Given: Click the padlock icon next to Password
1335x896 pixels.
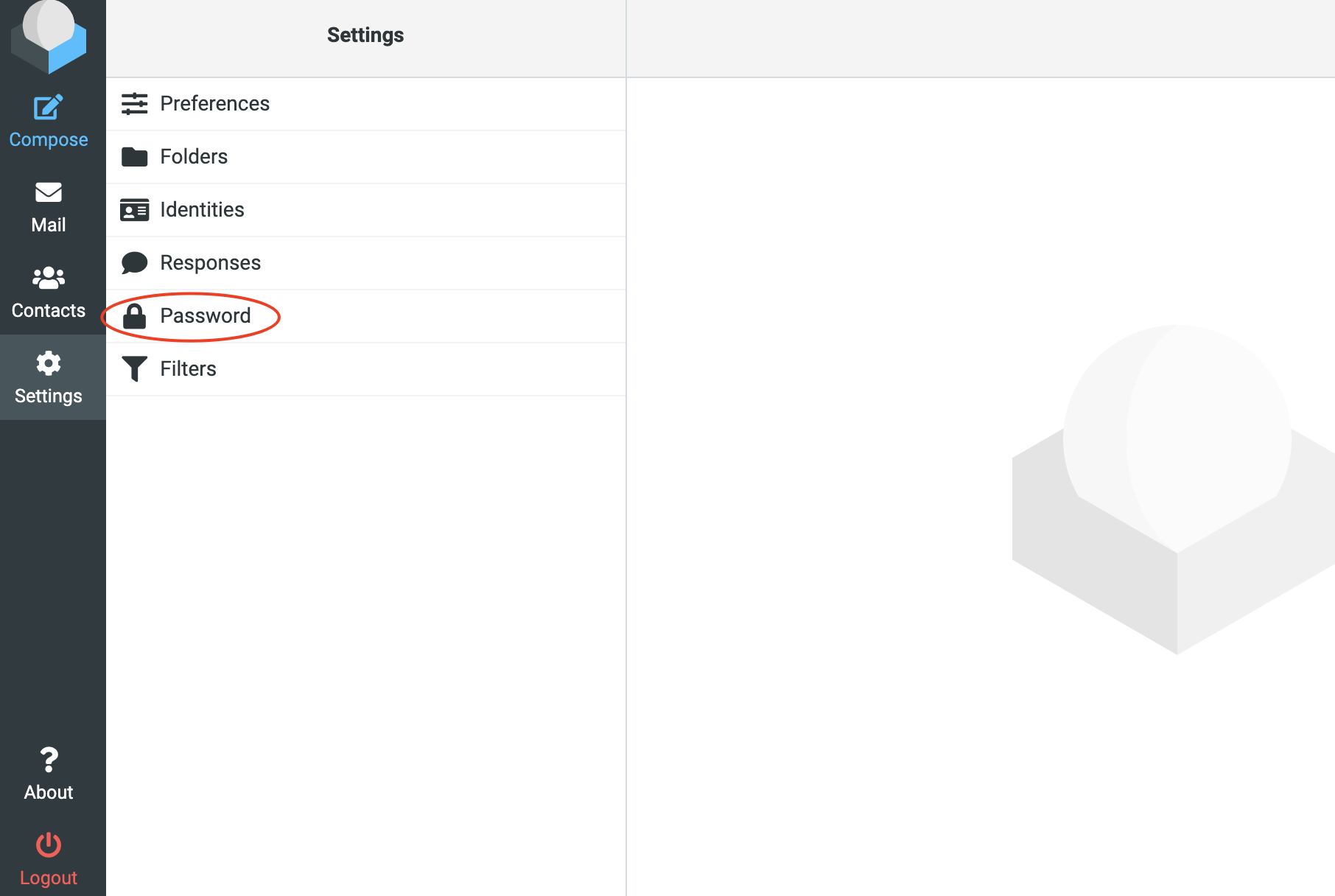Looking at the screenshot, I should (135, 315).
